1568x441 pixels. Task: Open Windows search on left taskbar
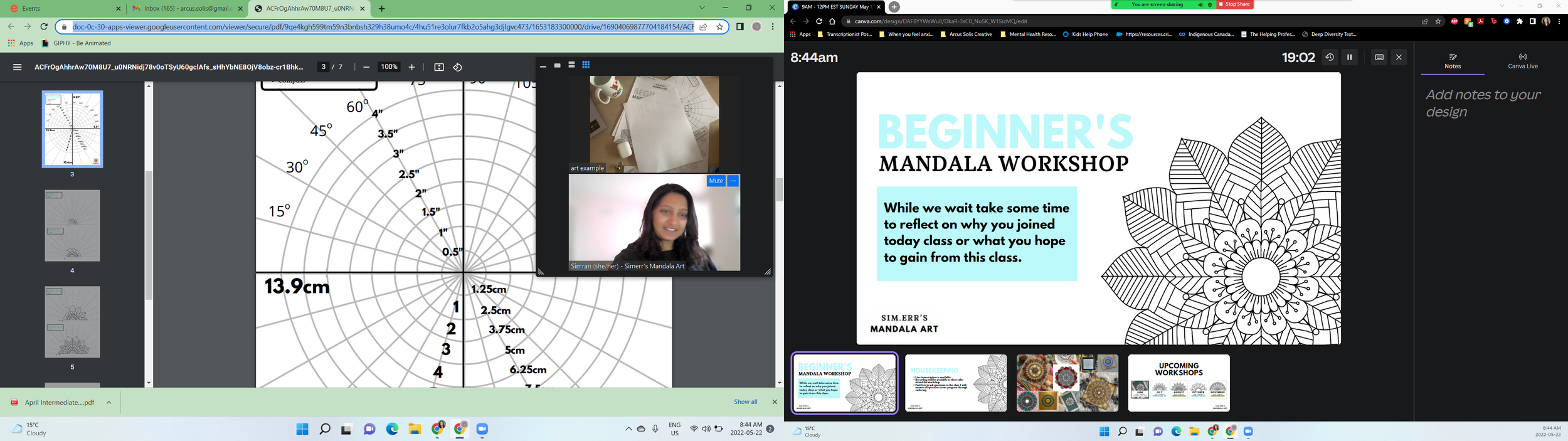tap(325, 429)
